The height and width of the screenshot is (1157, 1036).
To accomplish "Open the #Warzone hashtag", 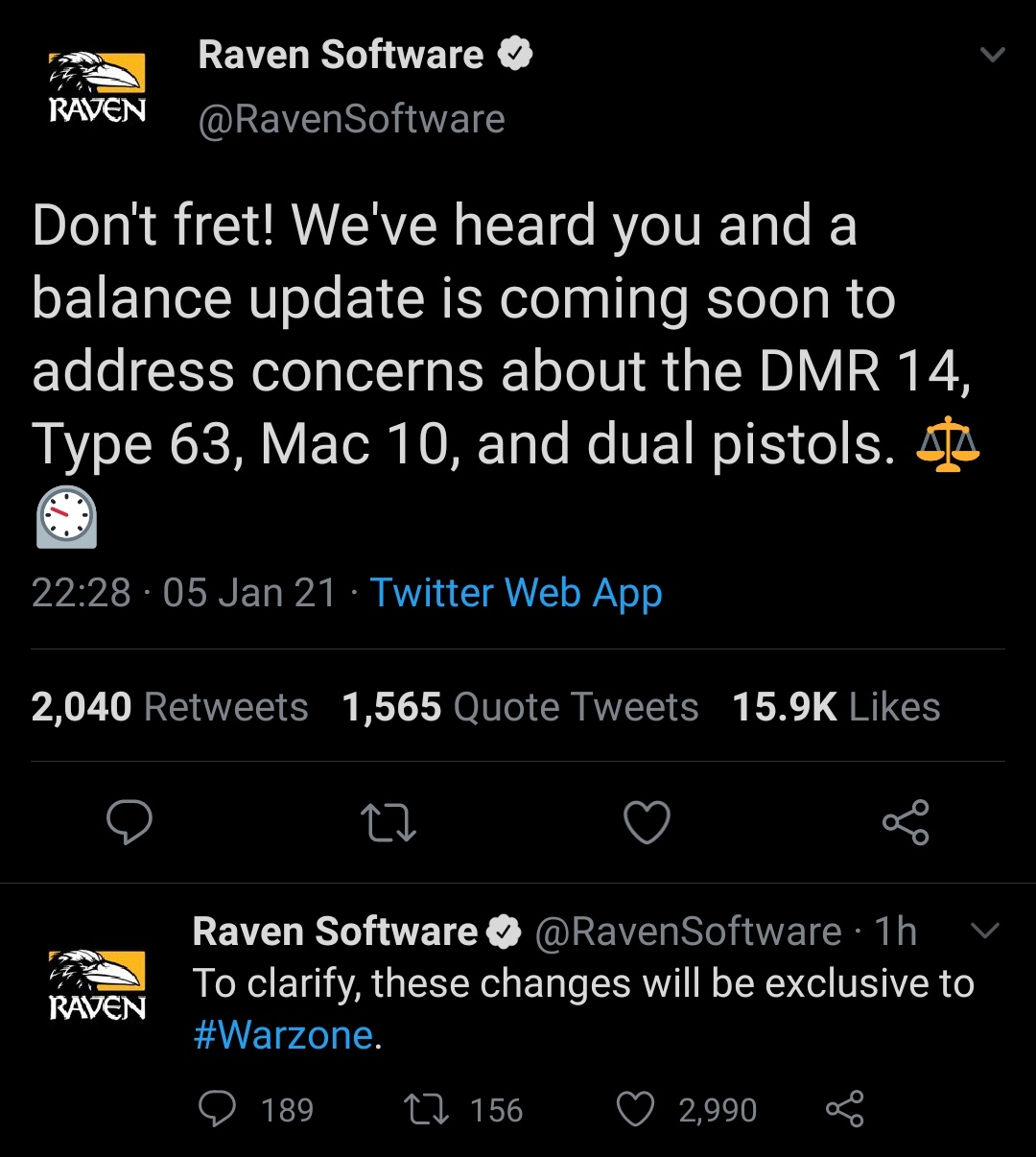I will pyautogui.click(x=283, y=1035).
